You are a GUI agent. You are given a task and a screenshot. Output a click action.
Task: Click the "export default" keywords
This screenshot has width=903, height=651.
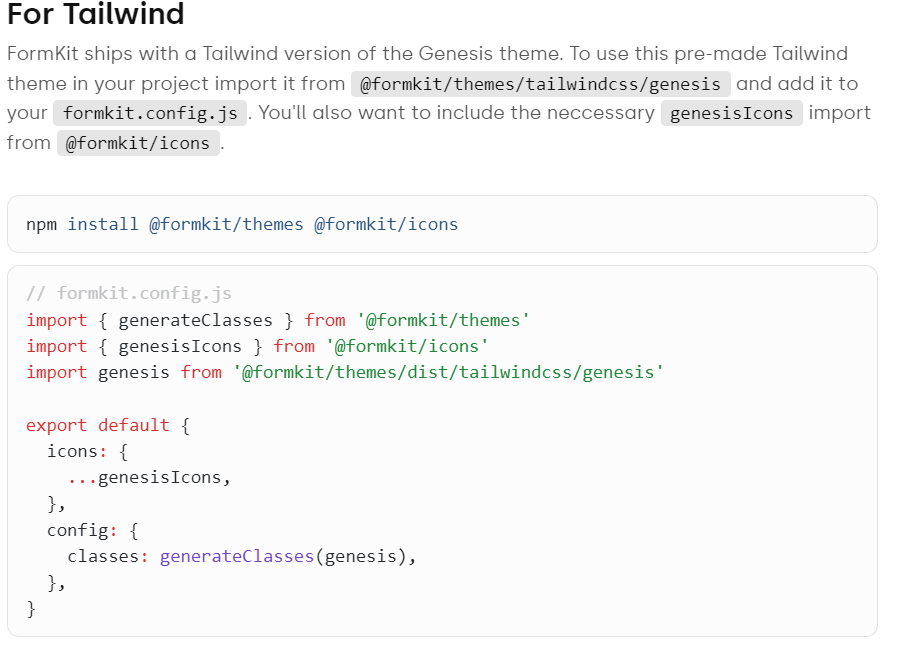[98, 425]
